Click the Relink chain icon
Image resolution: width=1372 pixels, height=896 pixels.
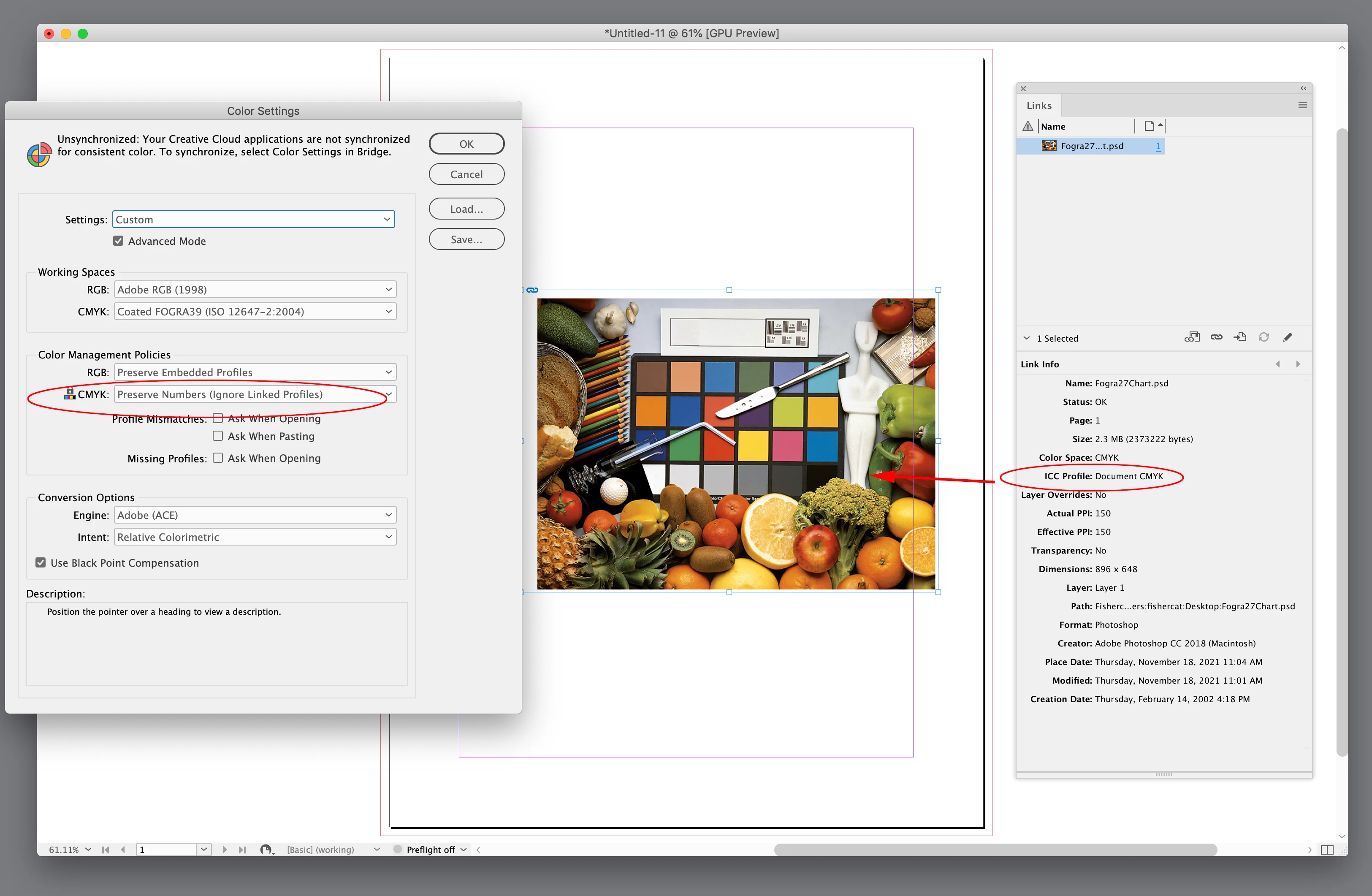click(1216, 337)
